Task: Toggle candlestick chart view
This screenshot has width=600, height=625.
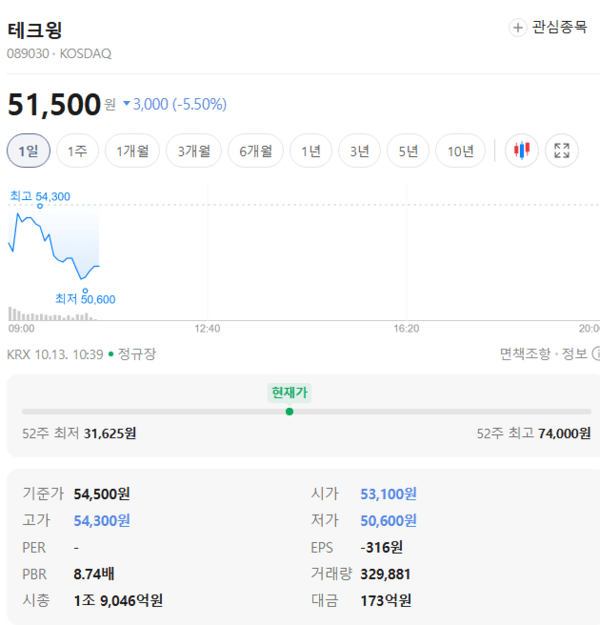Action: tap(521, 151)
